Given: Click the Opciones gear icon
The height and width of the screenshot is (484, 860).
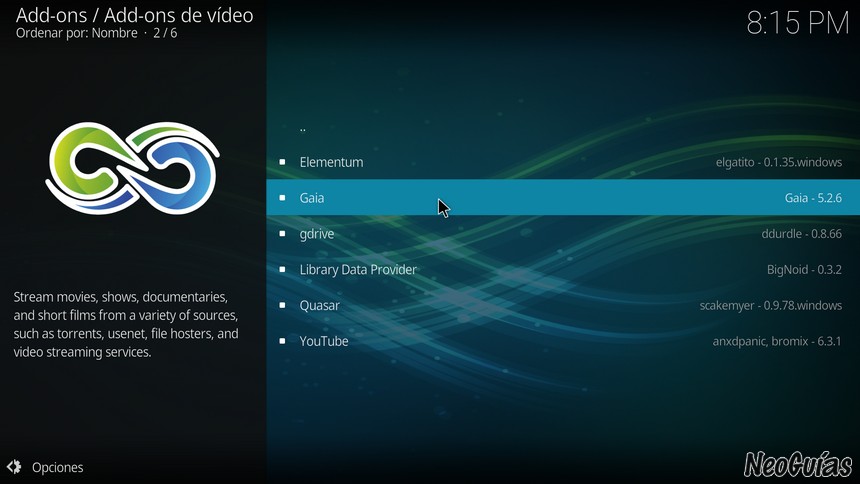Looking at the screenshot, I should pos(14,467).
